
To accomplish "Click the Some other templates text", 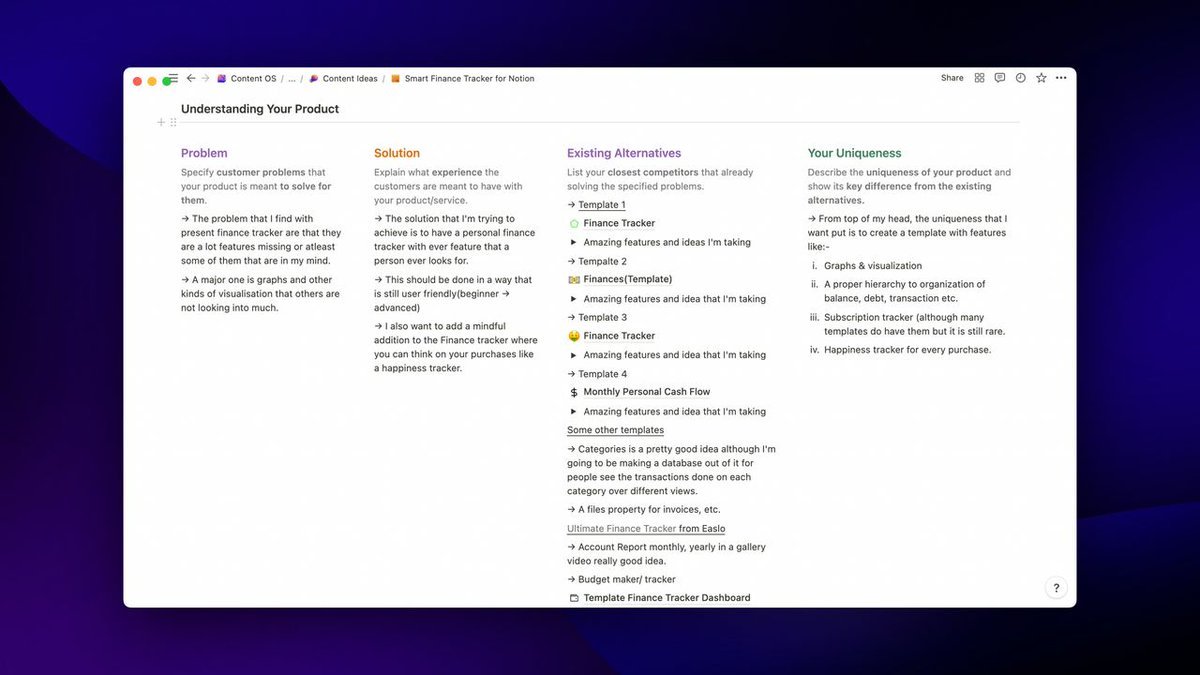I will [x=615, y=430].
